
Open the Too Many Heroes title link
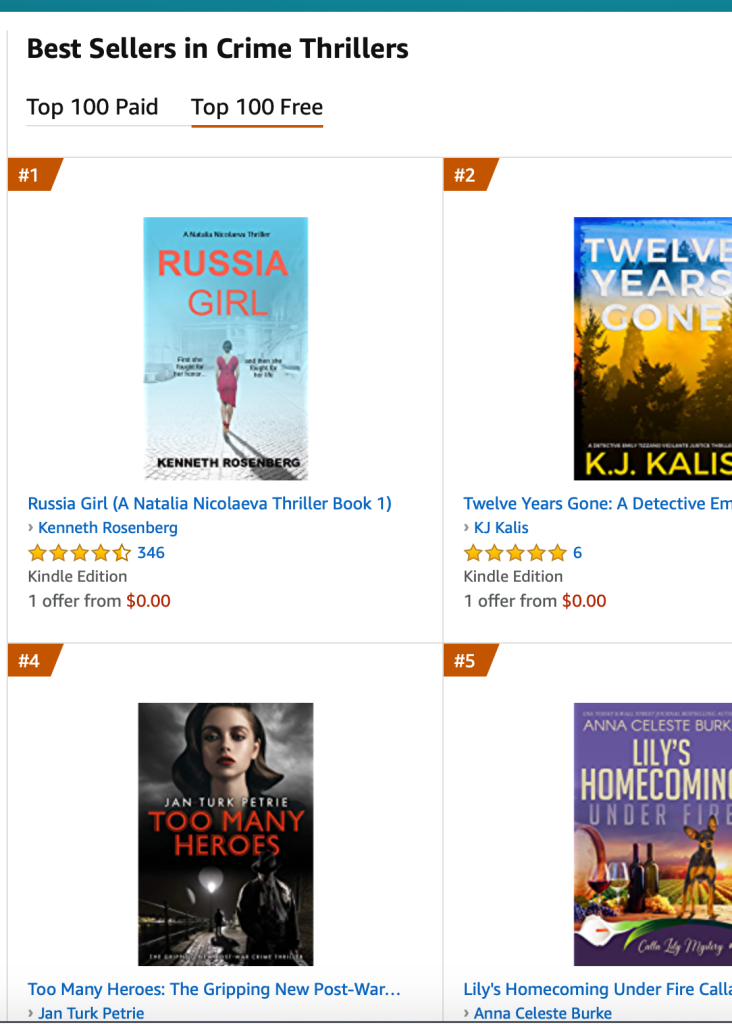[x=214, y=989]
